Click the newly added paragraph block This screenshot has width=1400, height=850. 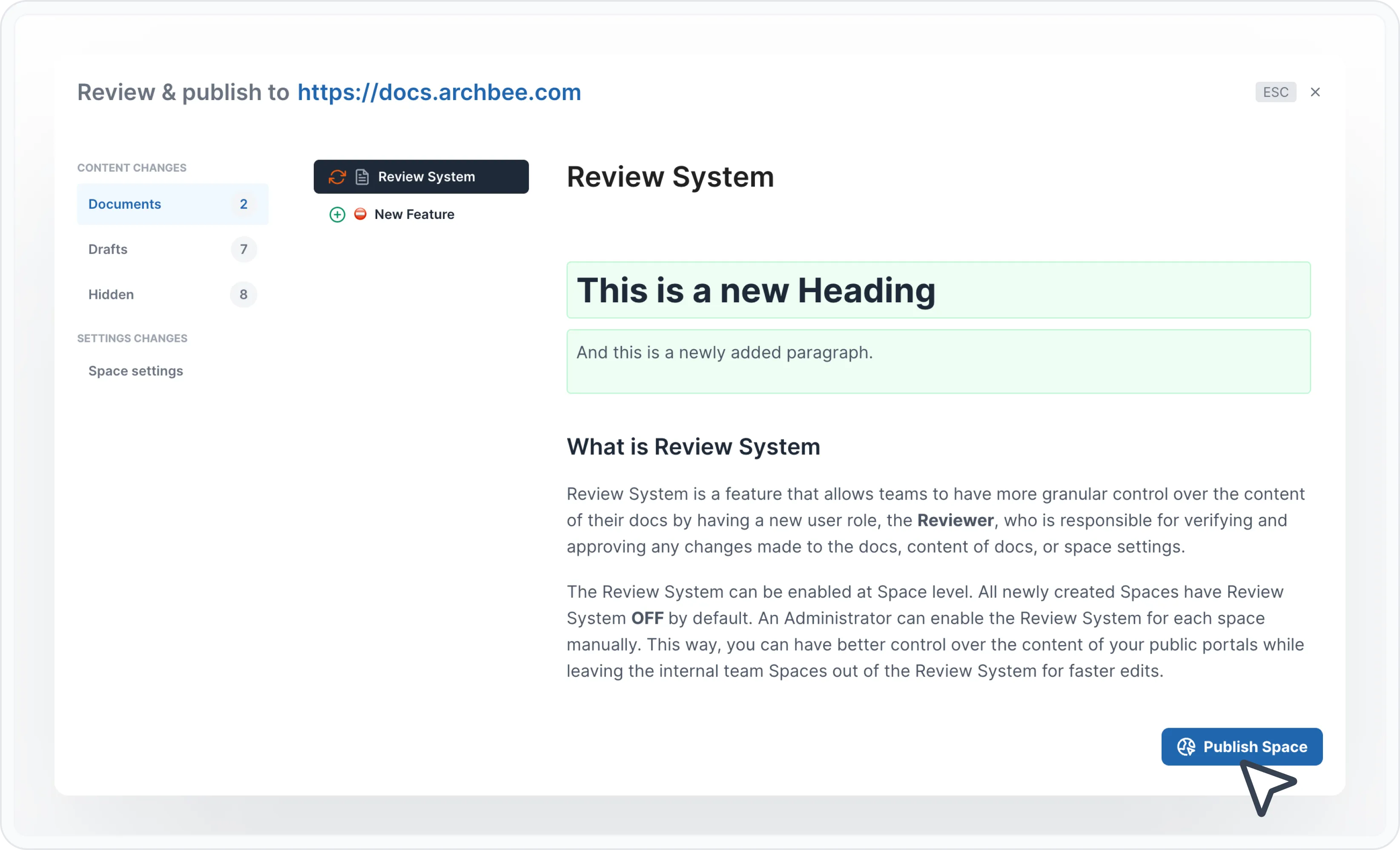(x=938, y=362)
